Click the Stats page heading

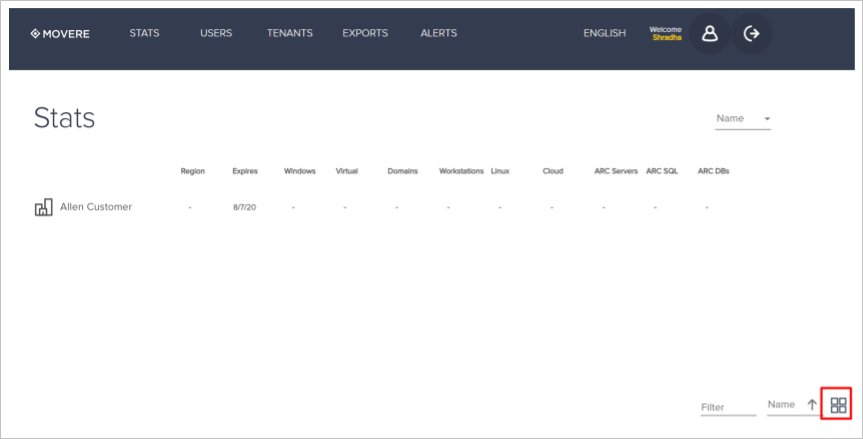[x=64, y=117]
